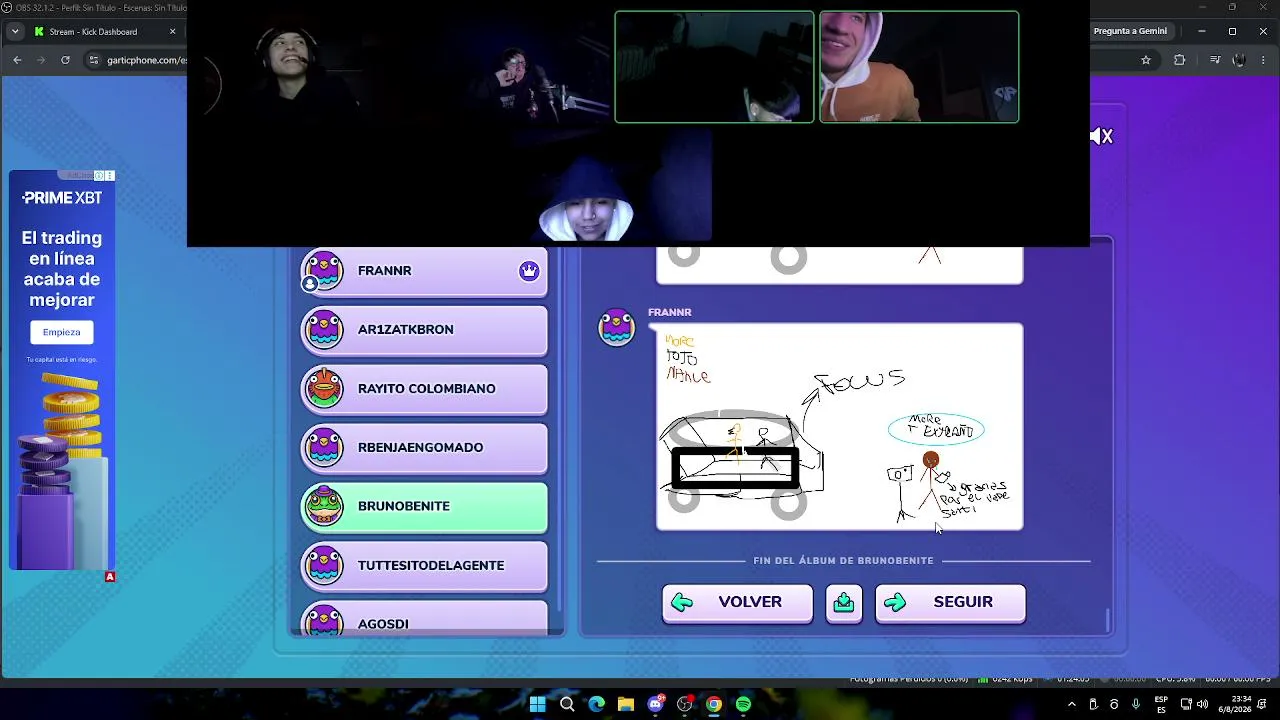1280x720 pixels.
Task: Select player FRANNR in the list
Action: (424, 271)
